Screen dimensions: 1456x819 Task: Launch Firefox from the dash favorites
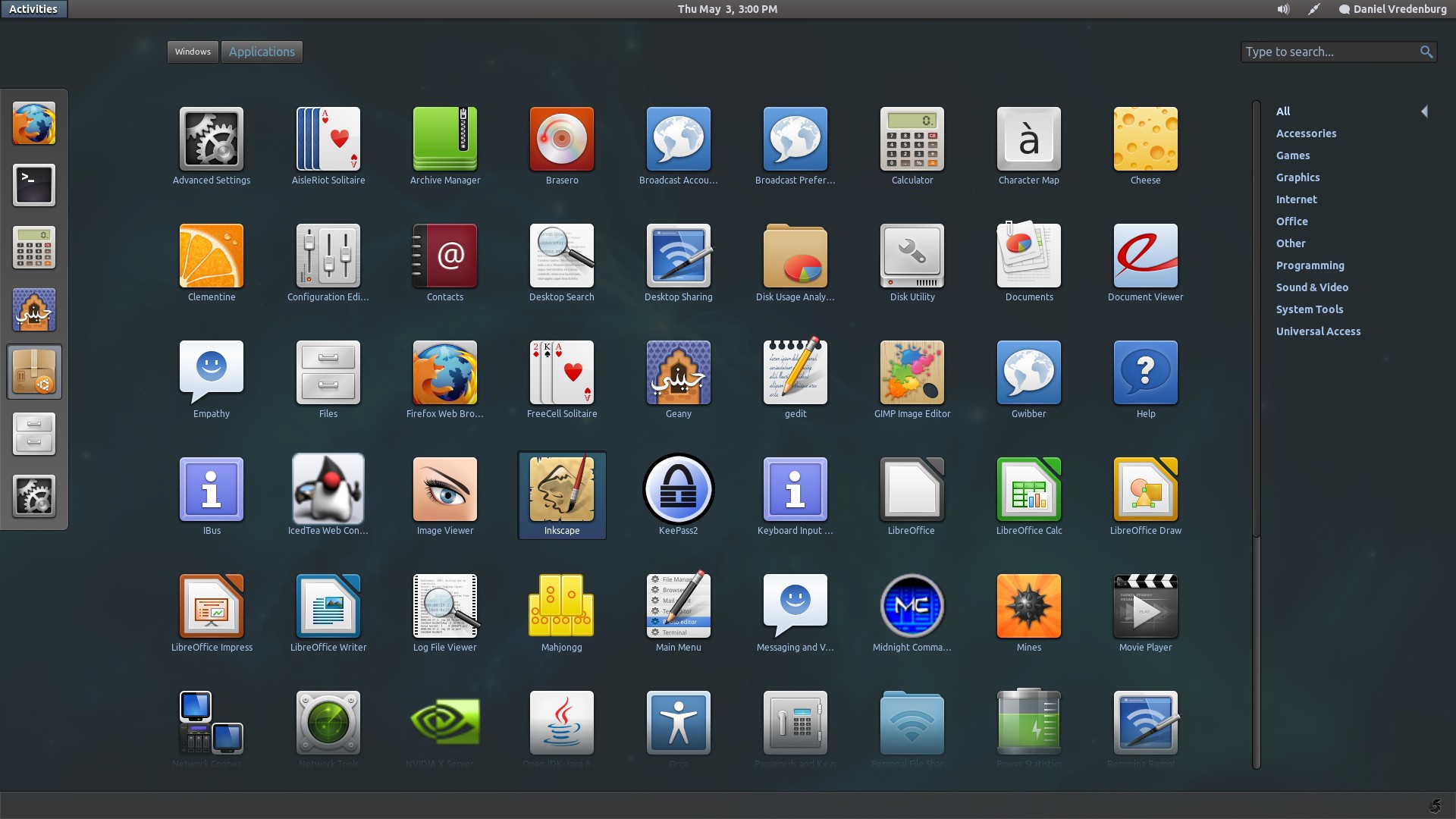click(x=34, y=123)
